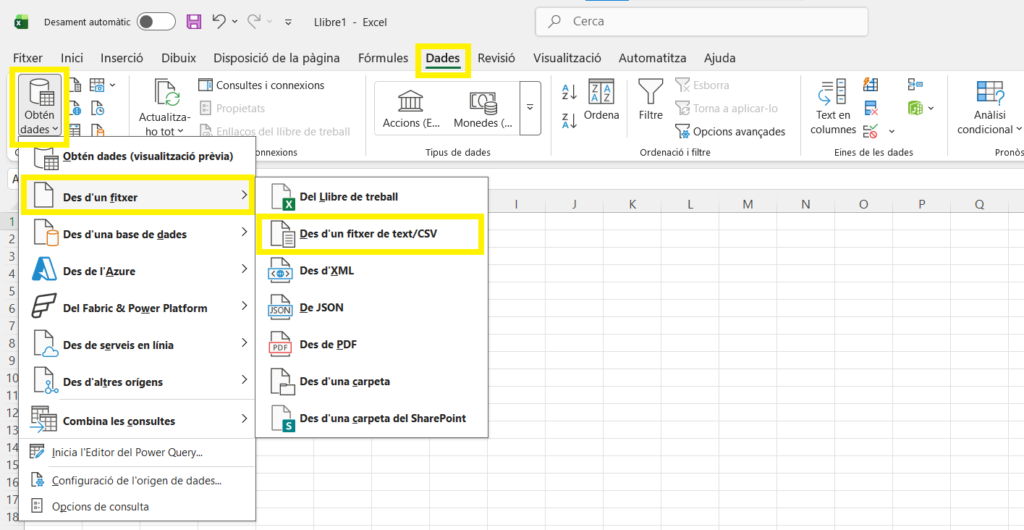Open Opcions avançades filter settings
Viewport: 1024px width, 530px height.
pyautogui.click(x=730, y=131)
